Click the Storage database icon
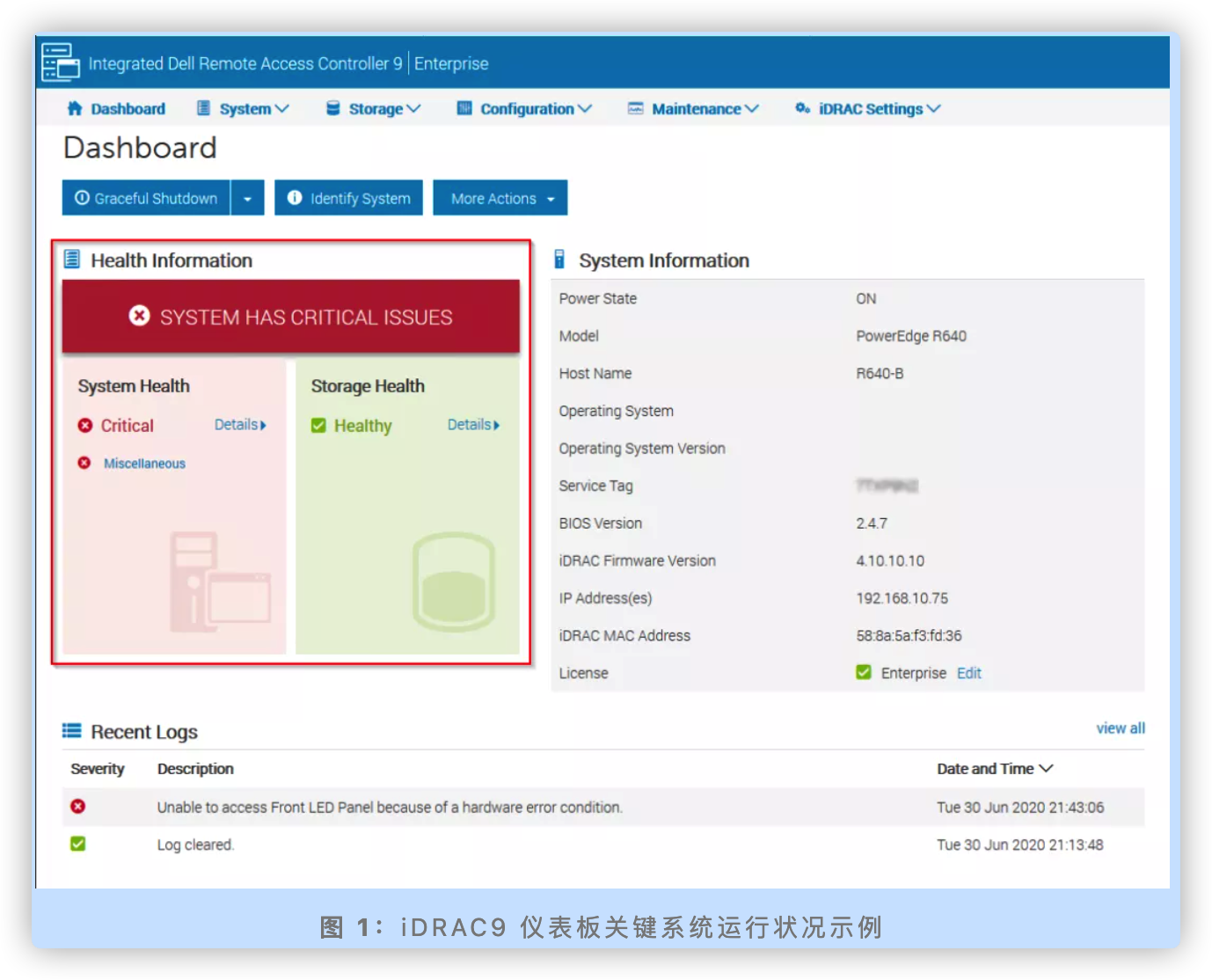 coord(332,108)
